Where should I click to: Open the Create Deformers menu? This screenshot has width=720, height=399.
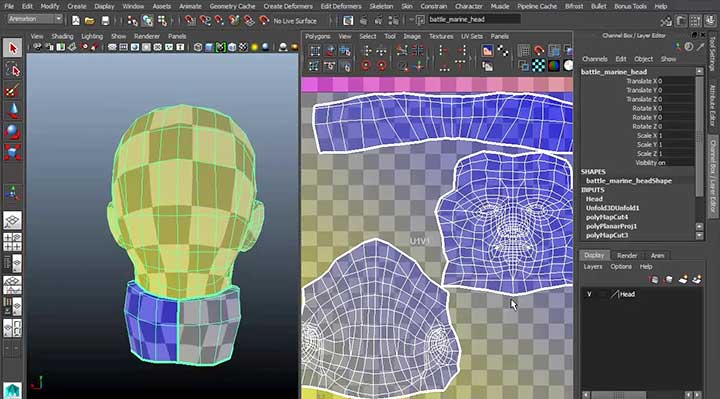pos(288,6)
